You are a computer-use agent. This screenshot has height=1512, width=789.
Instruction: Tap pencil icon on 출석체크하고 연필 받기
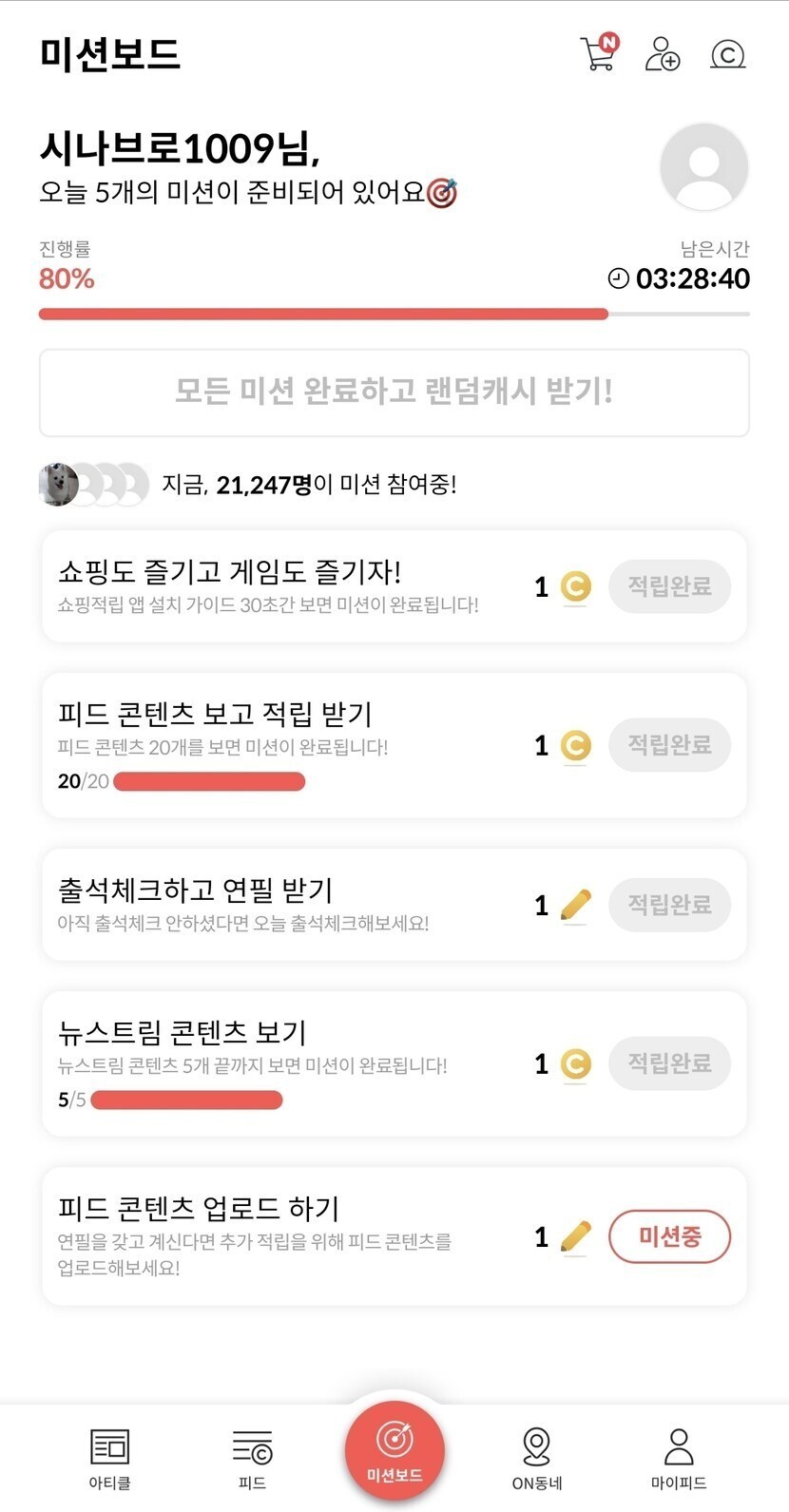tap(575, 906)
